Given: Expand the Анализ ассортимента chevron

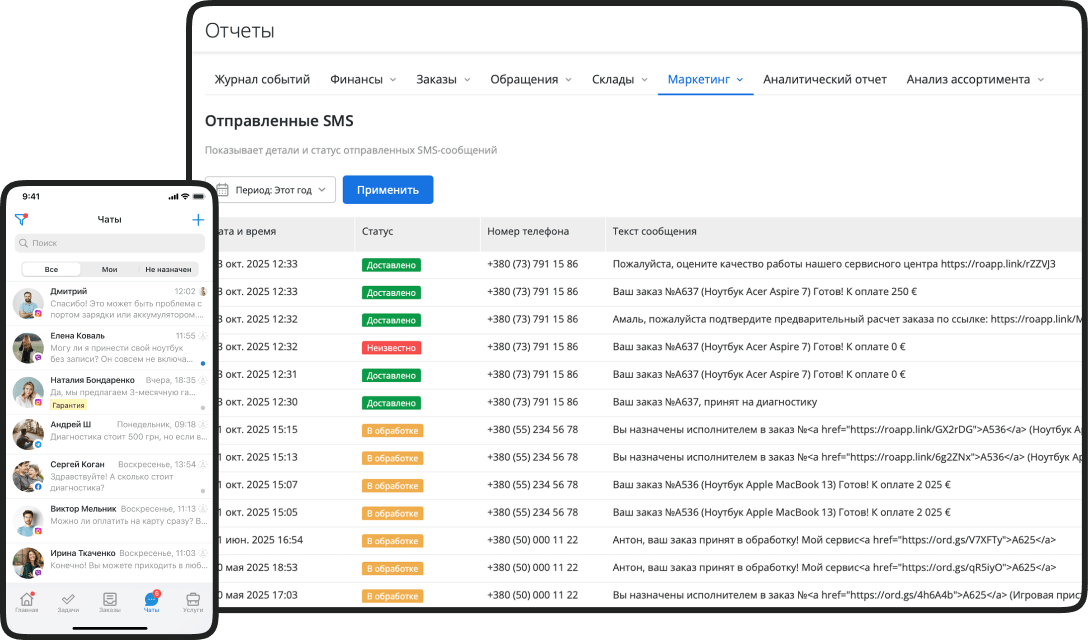Looking at the screenshot, I should [1041, 80].
